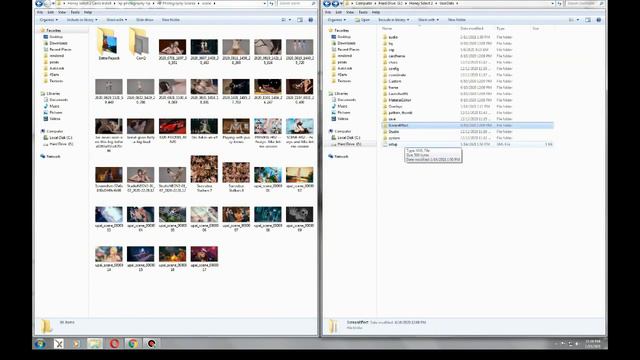
Task: Open Include in library in the right window
Action: [393, 20]
